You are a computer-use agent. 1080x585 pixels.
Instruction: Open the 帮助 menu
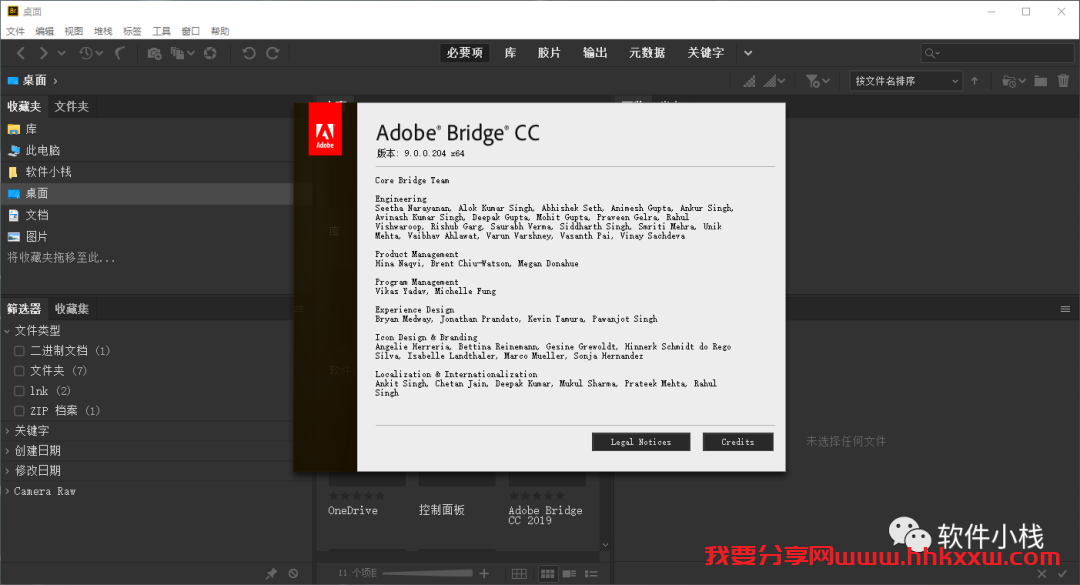point(220,31)
